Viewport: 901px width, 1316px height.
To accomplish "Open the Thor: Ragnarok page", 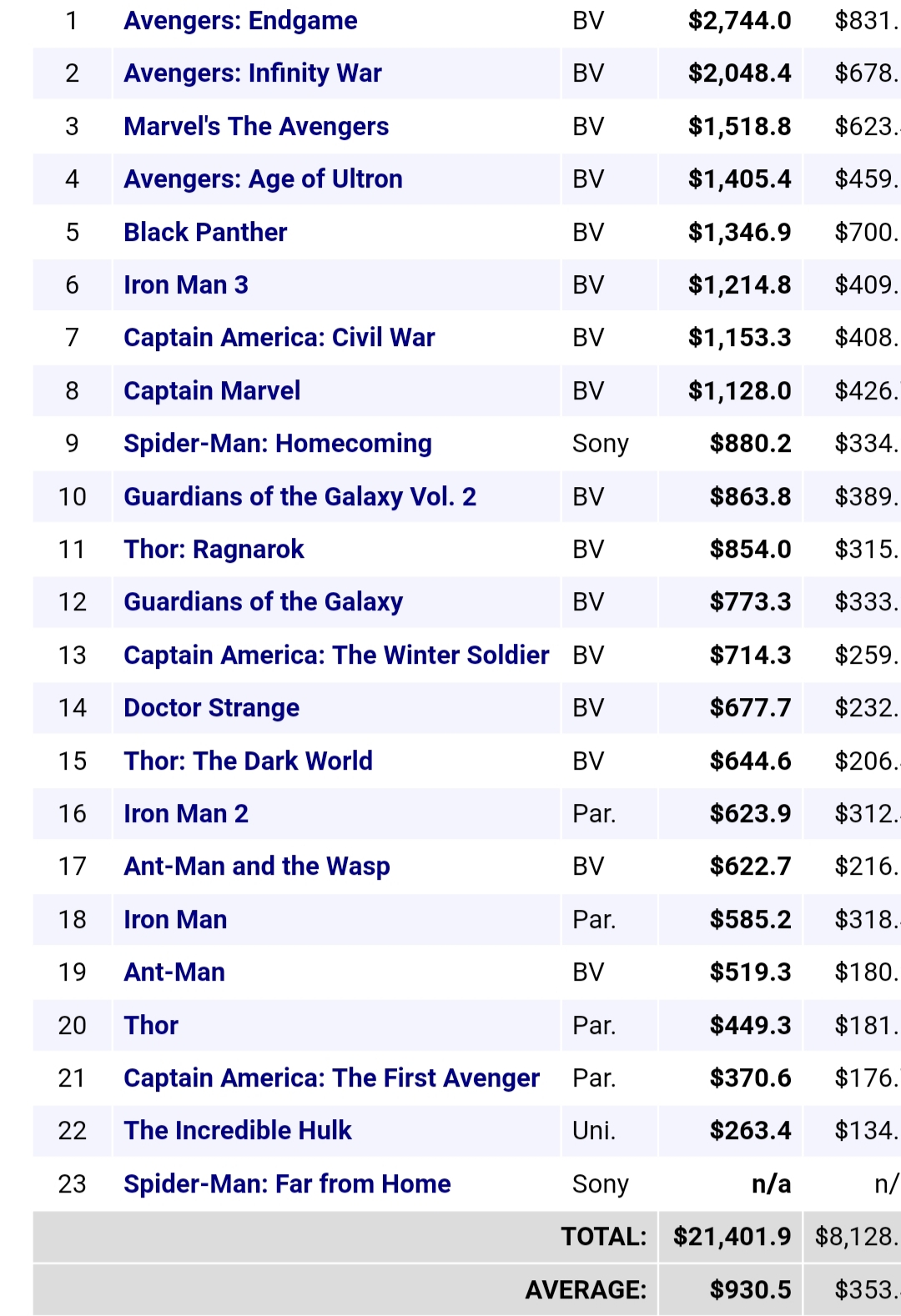I will click(x=214, y=550).
